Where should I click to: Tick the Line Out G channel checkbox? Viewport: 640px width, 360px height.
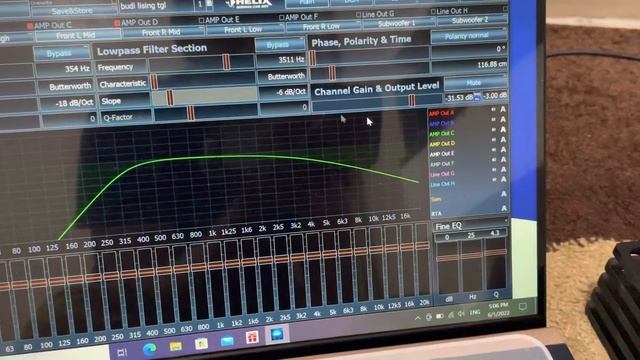coord(358,15)
